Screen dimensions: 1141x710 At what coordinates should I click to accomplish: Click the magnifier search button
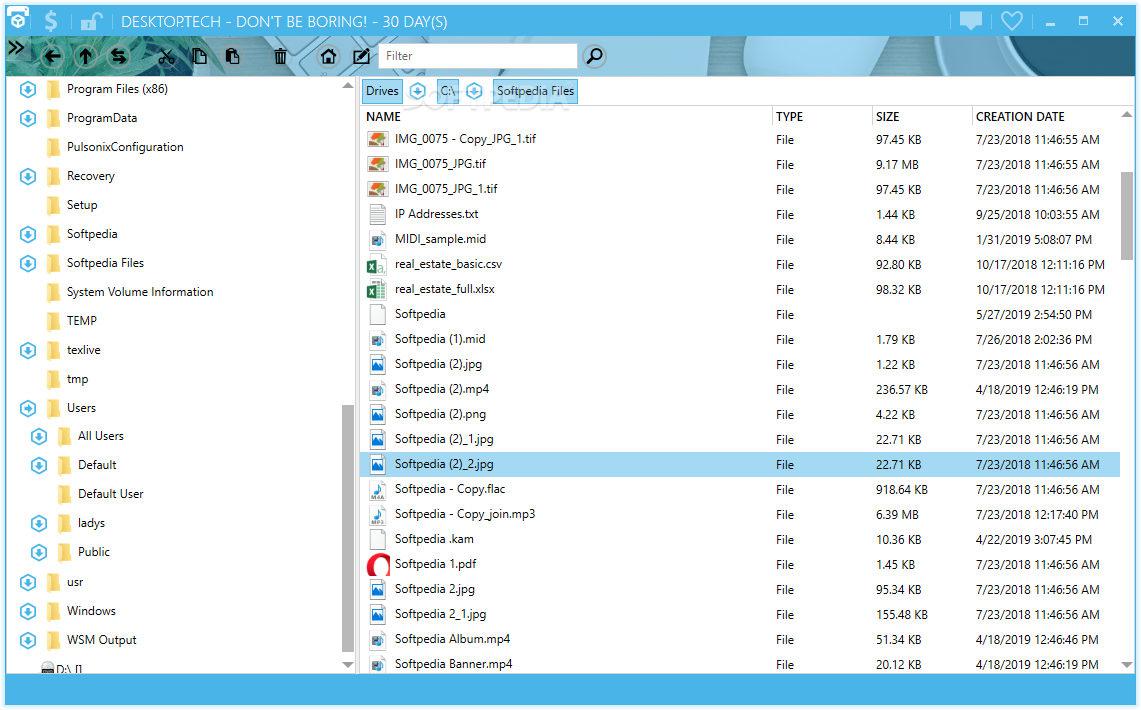pyautogui.click(x=595, y=56)
